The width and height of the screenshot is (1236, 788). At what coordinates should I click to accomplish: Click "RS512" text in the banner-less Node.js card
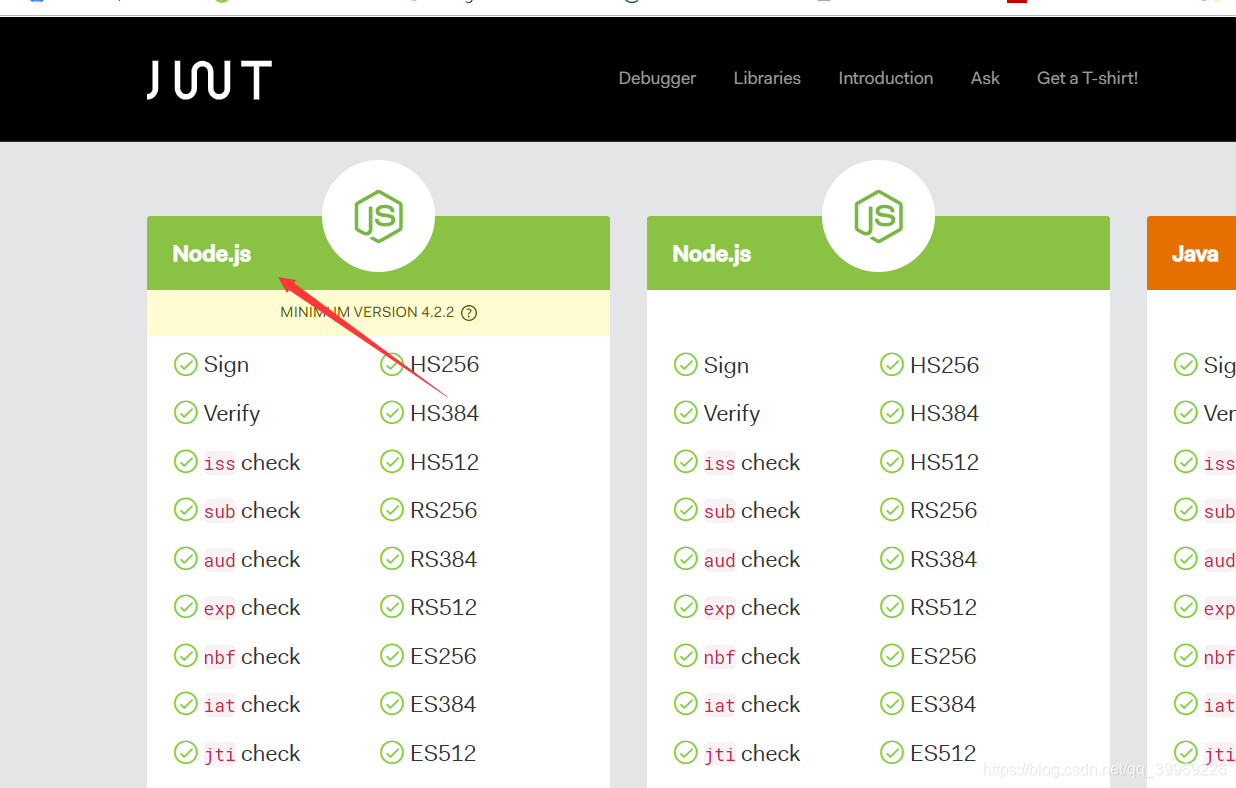coord(943,607)
